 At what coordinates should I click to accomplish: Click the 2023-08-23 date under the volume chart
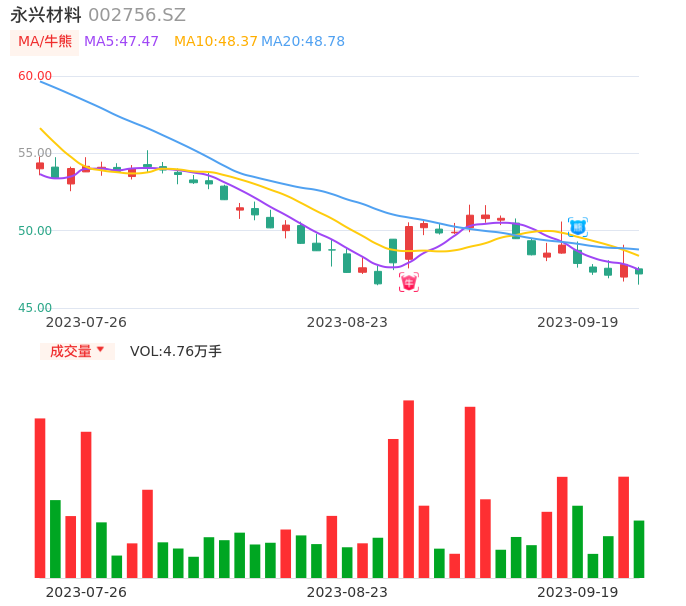pos(347,592)
